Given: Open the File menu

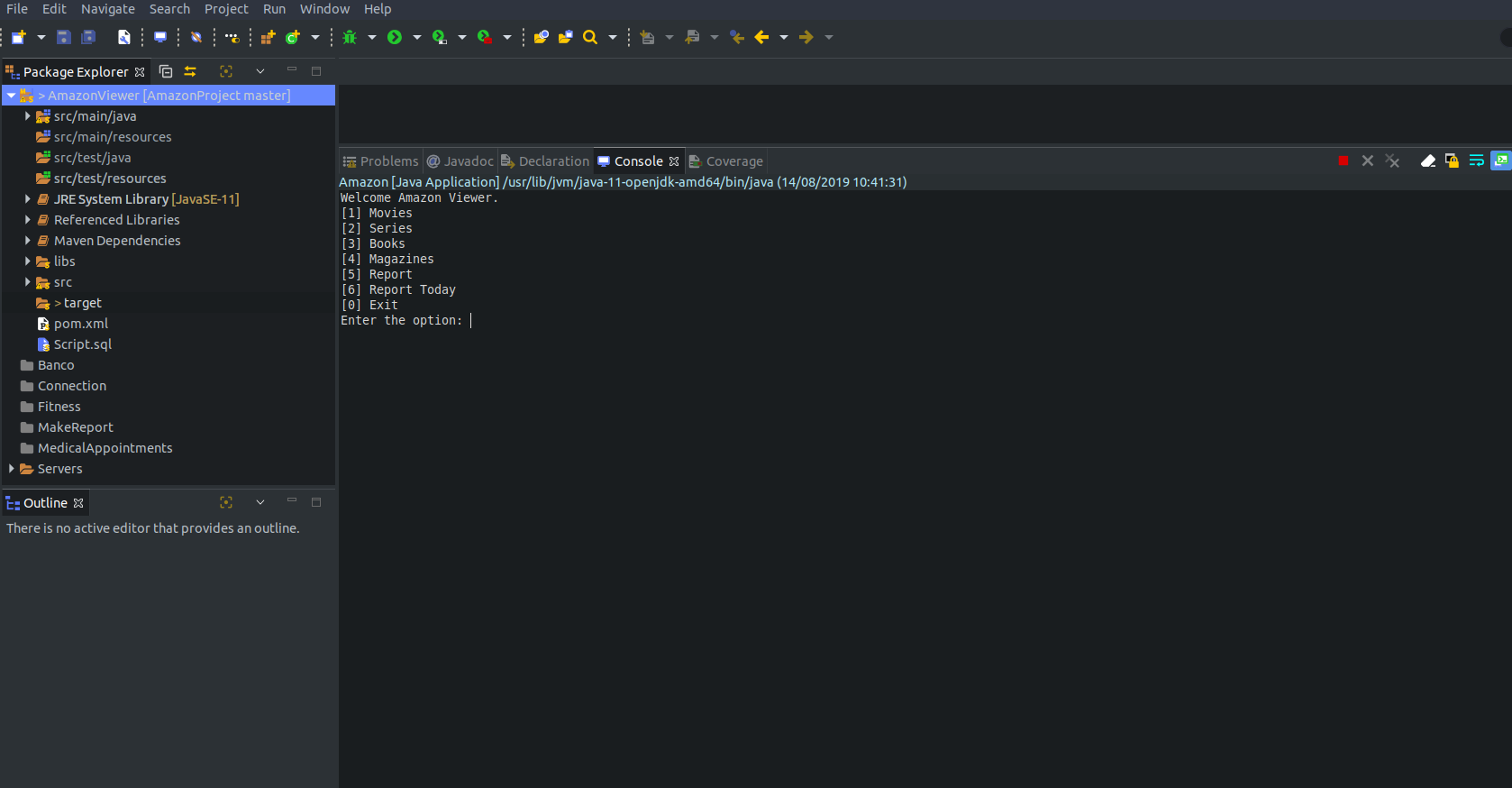Looking at the screenshot, I should tap(17, 9).
